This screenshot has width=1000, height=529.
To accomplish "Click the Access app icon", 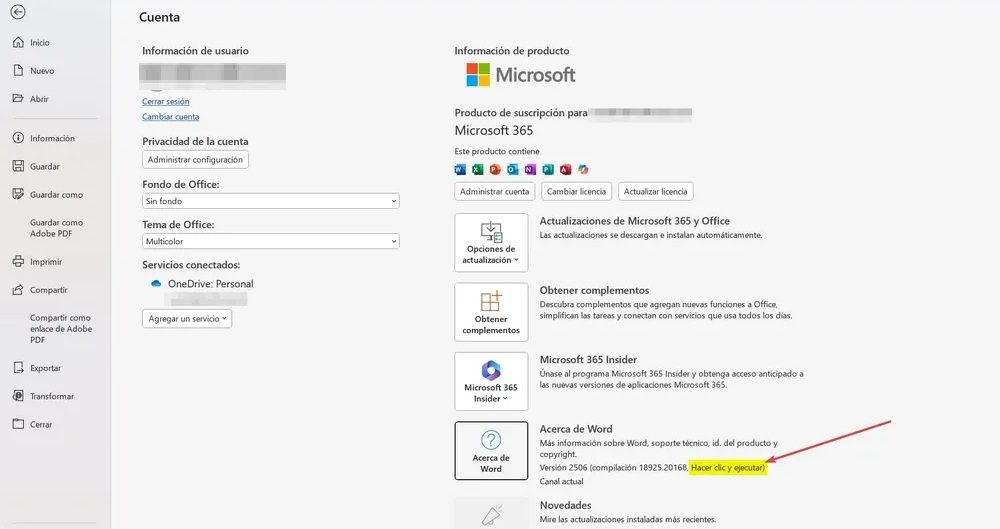I will (565, 169).
